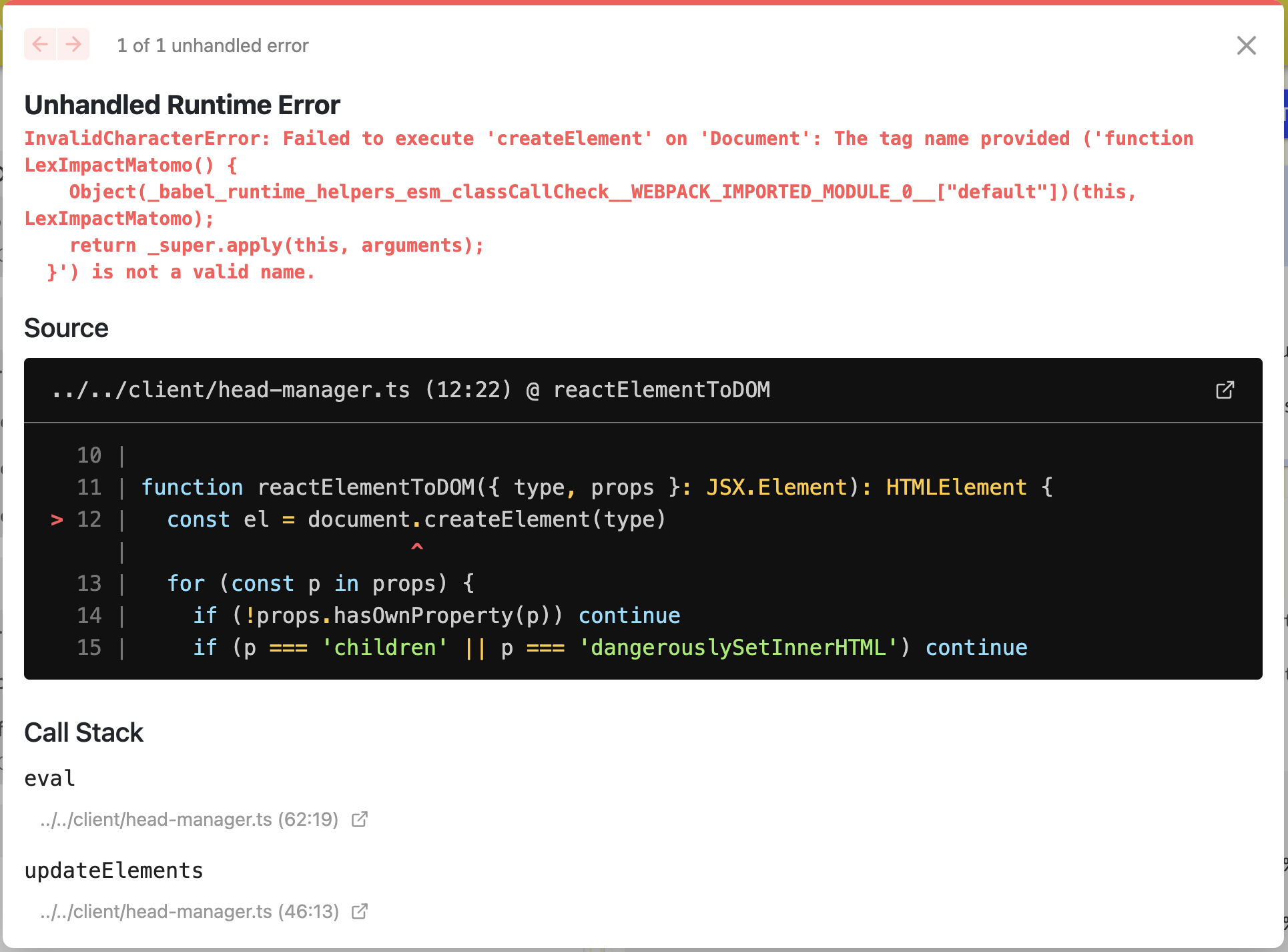Select the eval call stack frame
Viewport: 1288px width, 952px height.
(x=50, y=778)
